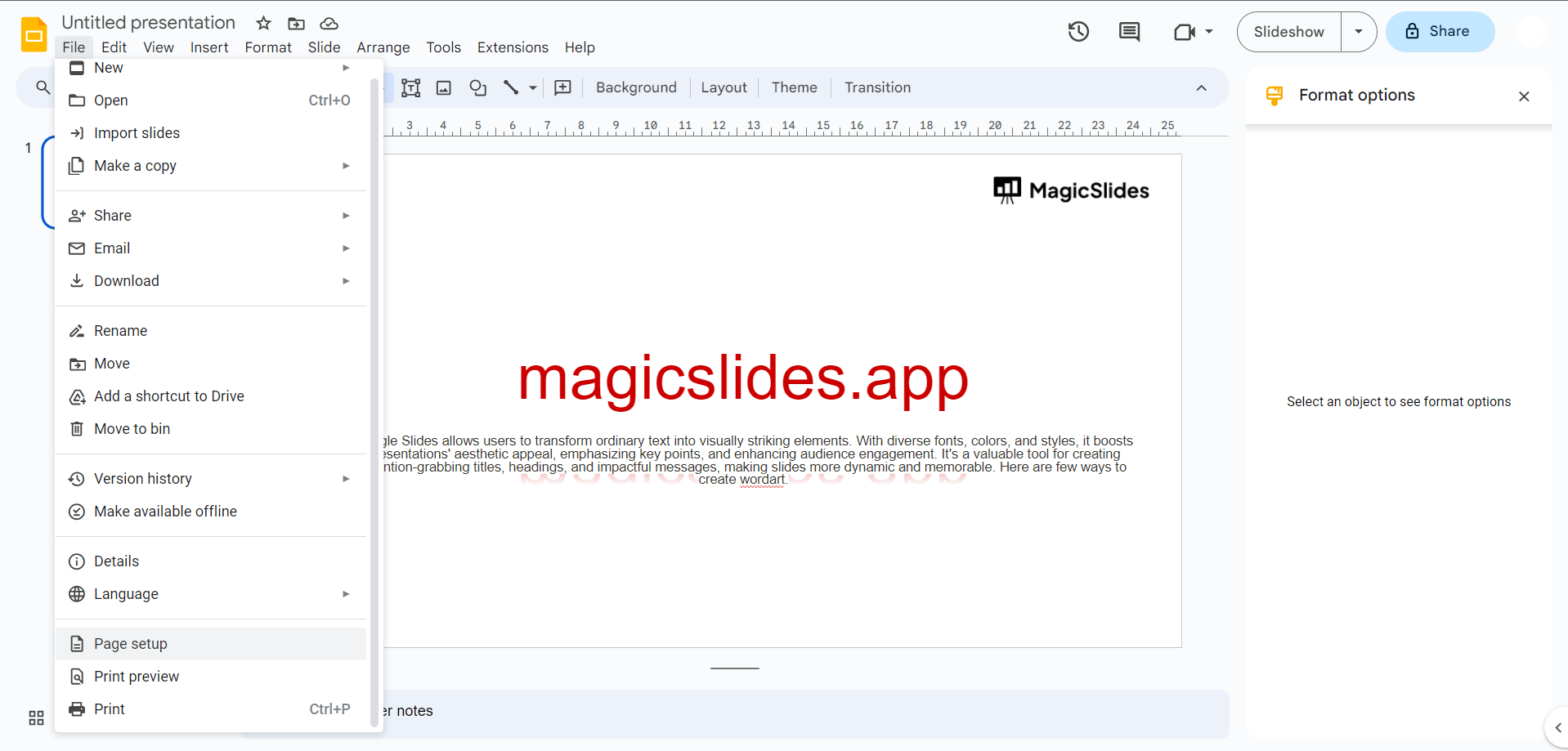Open the grid view icon
The image size is (1568, 751).
click(x=36, y=717)
